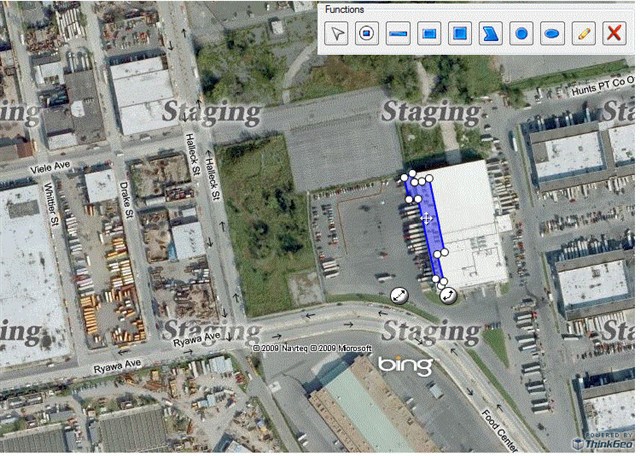The width and height of the screenshot is (640, 456).
Task: Click the resize handle with diagonal arrows
Action: click(399, 296)
